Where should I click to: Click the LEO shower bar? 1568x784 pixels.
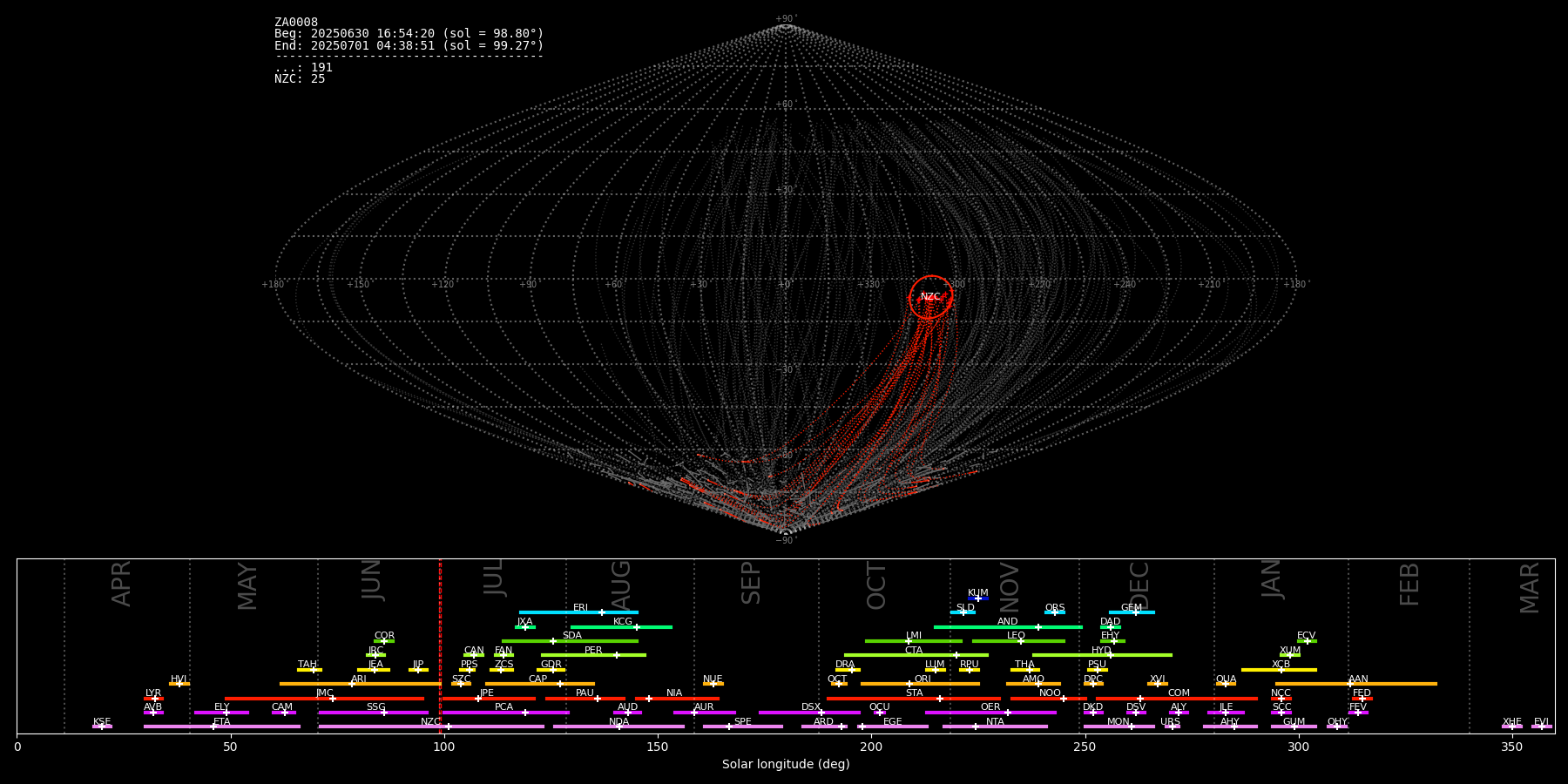pyautogui.click(x=1018, y=641)
